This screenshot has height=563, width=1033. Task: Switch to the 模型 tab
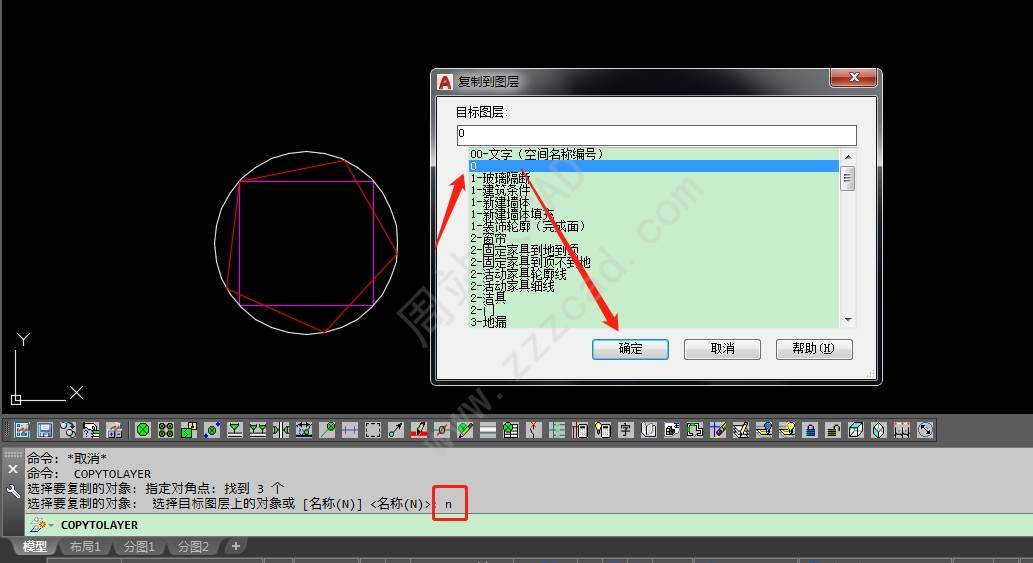click(x=35, y=547)
